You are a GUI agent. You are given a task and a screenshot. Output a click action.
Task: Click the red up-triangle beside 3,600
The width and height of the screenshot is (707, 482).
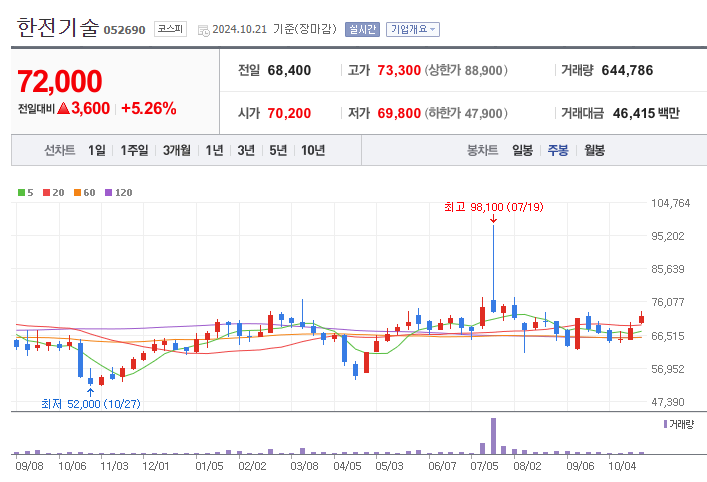point(64,108)
